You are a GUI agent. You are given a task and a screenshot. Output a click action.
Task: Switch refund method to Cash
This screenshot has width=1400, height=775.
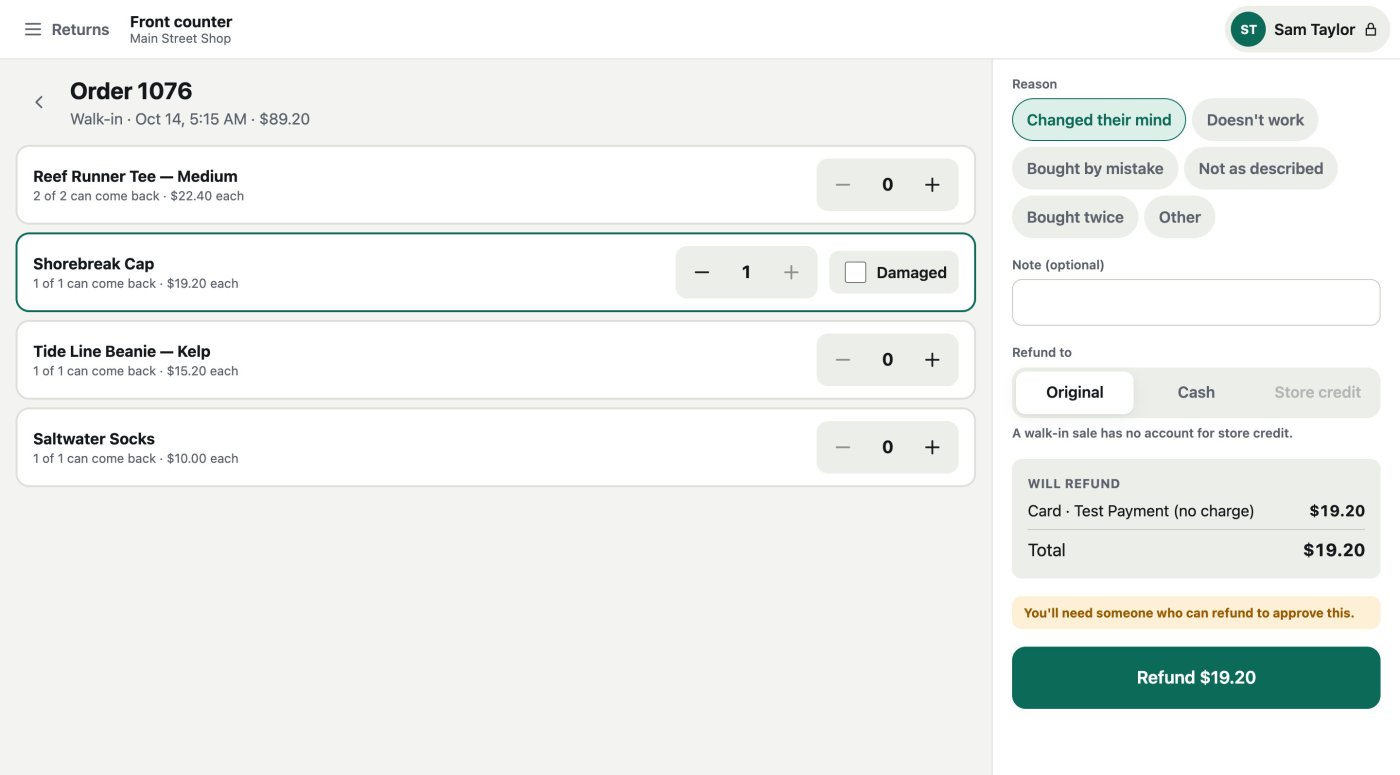point(1196,392)
